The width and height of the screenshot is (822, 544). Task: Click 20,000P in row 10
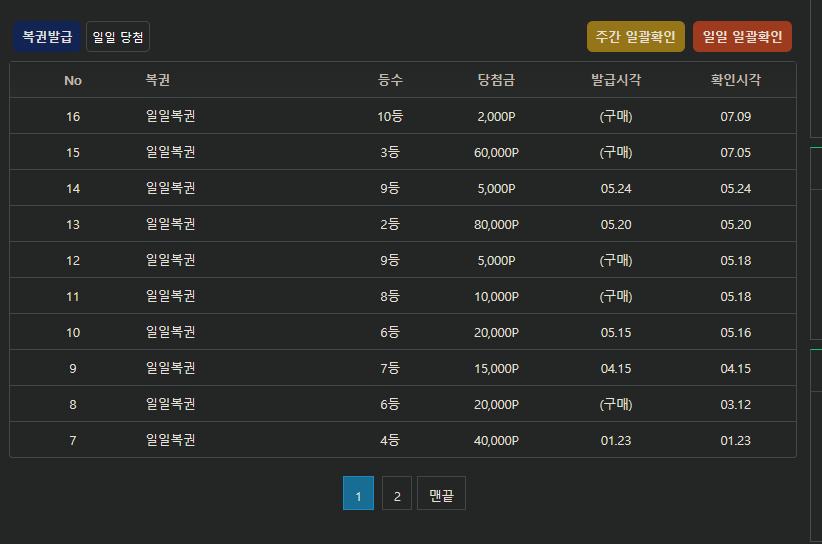pyautogui.click(x=496, y=332)
